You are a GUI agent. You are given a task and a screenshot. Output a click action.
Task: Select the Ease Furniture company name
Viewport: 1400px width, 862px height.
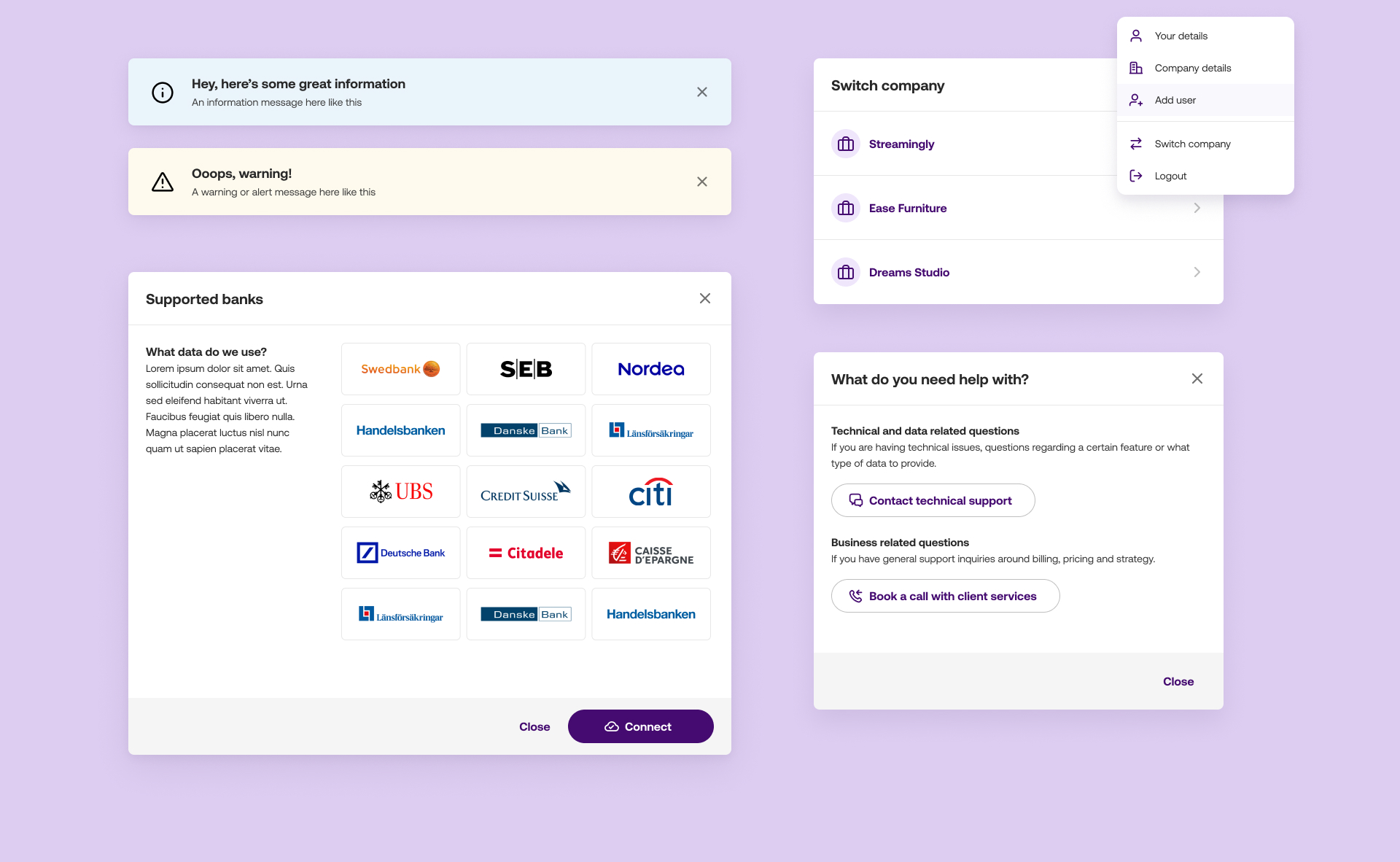[908, 209]
